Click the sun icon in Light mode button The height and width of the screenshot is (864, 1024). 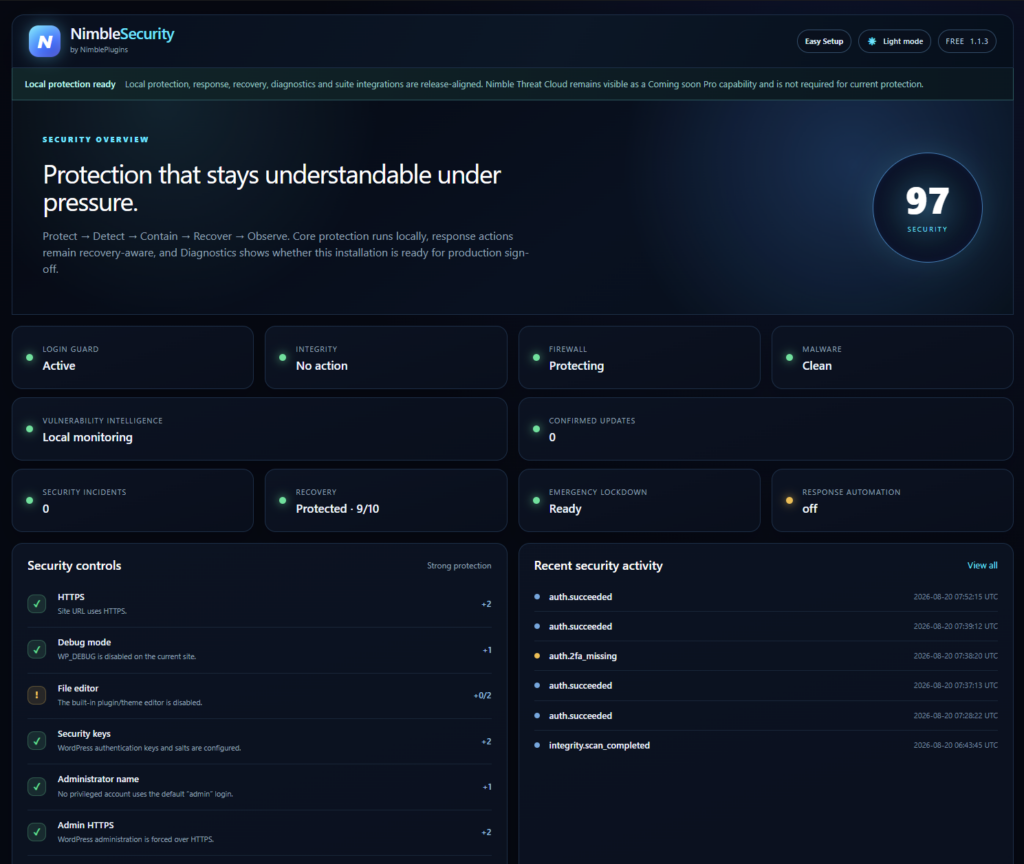(872, 41)
